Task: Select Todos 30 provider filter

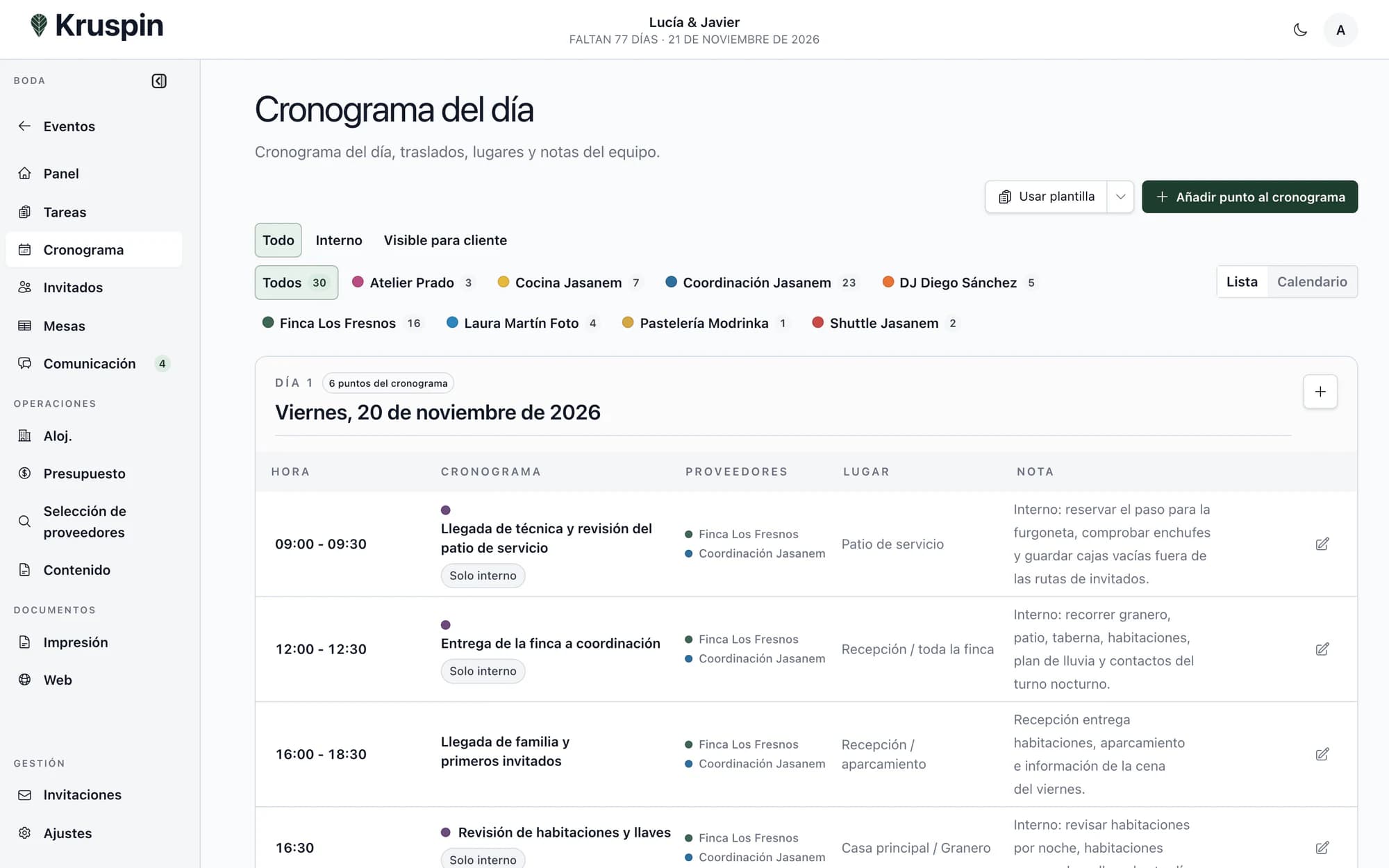Action: (296, 283)
